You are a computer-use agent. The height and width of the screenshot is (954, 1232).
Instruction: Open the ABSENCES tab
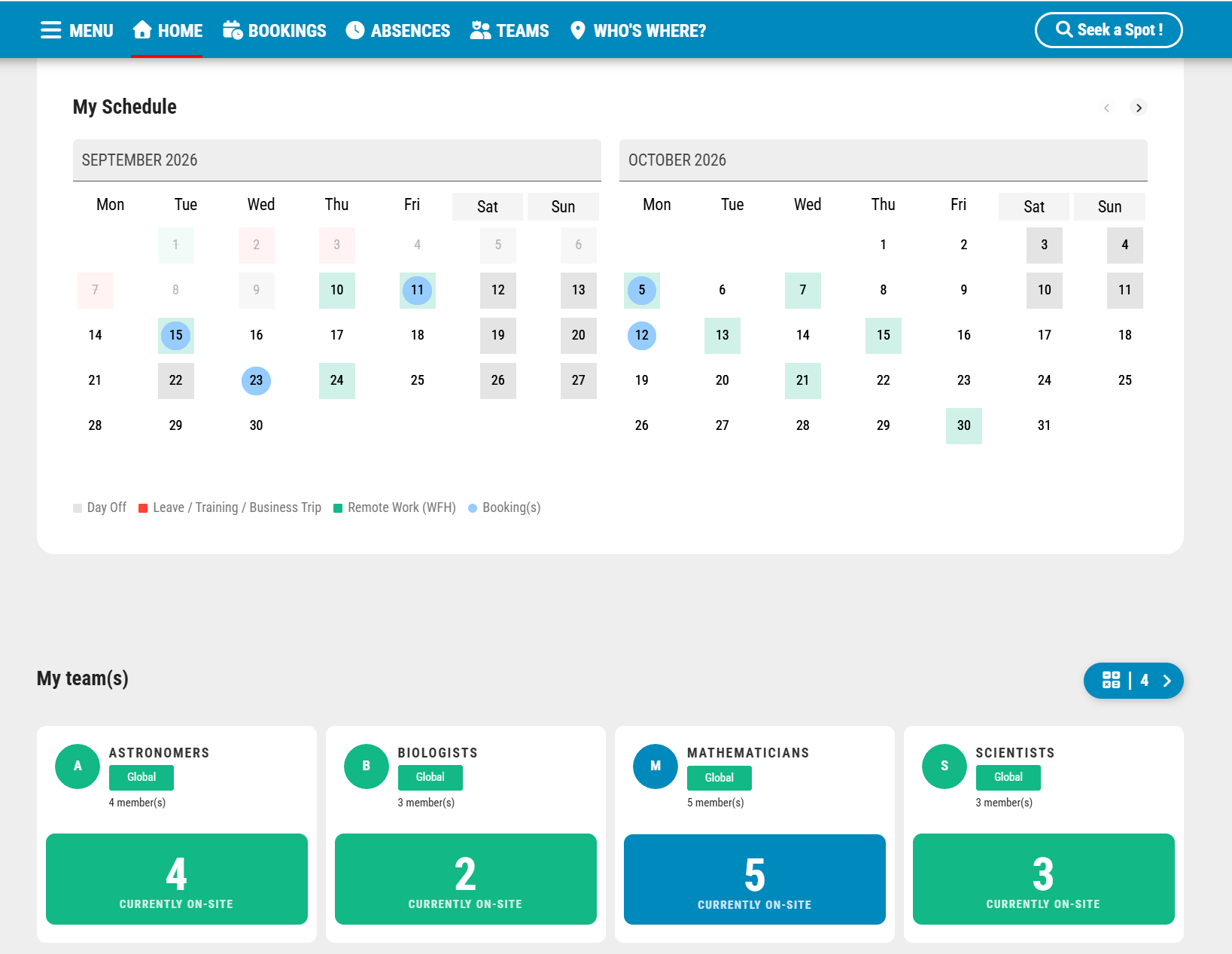click(x=398, y=30)
